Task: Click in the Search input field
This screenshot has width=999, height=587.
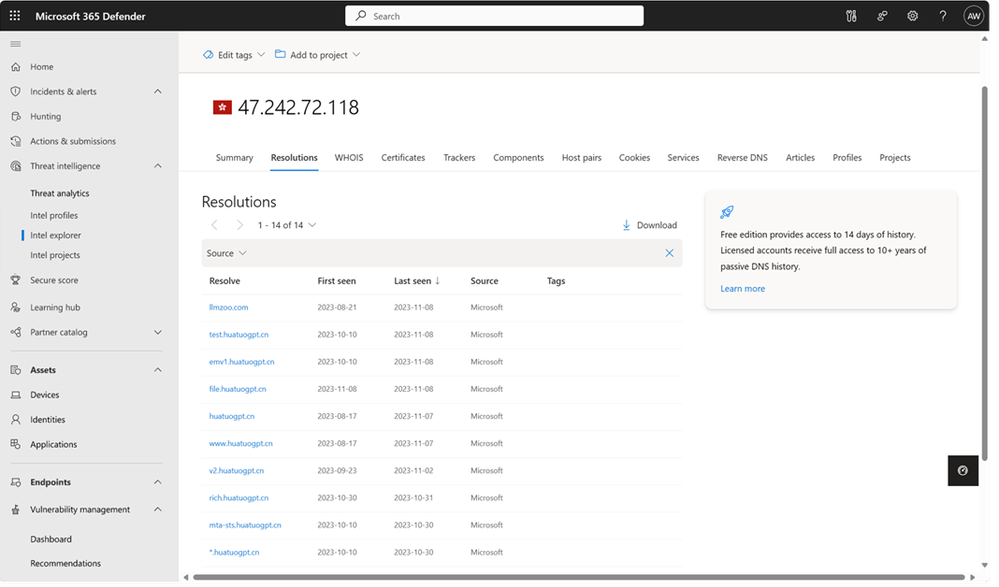Action: [x=494, y=16]
